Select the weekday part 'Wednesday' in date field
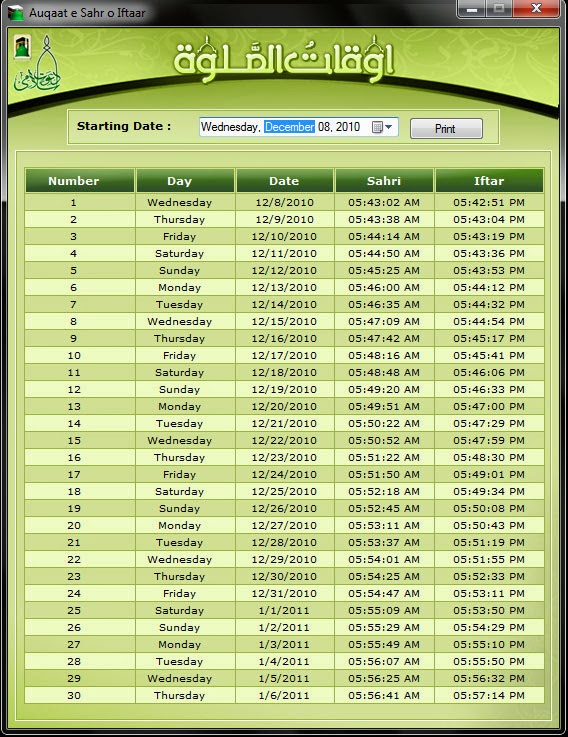Image resolution: width=568 pixels, height=737 pixels. click(230, 127)
